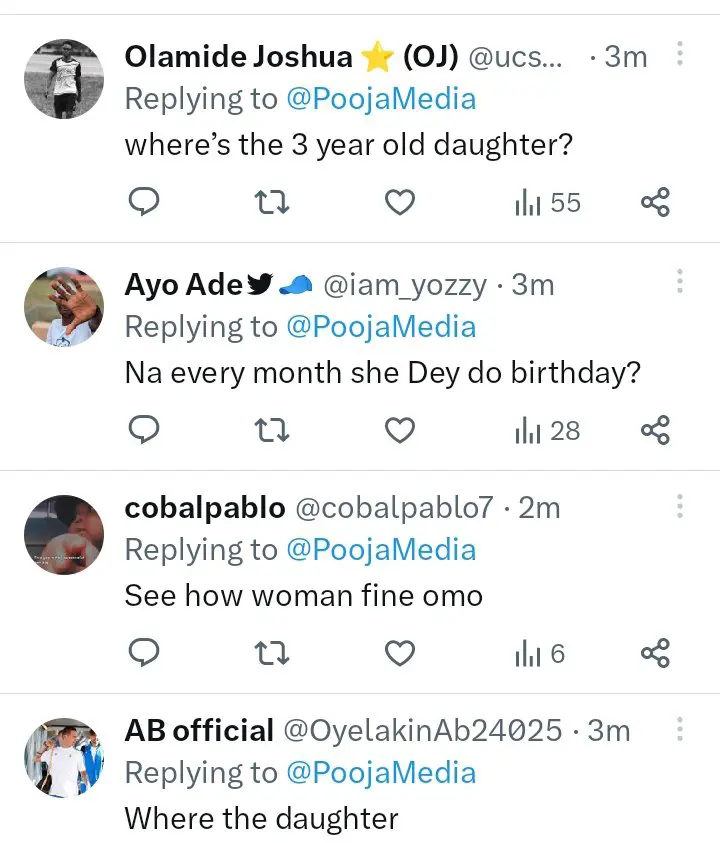Open more options on cobalpablo's tweet
This screenshot has height=843, width=720.
[x=679, y=505]
